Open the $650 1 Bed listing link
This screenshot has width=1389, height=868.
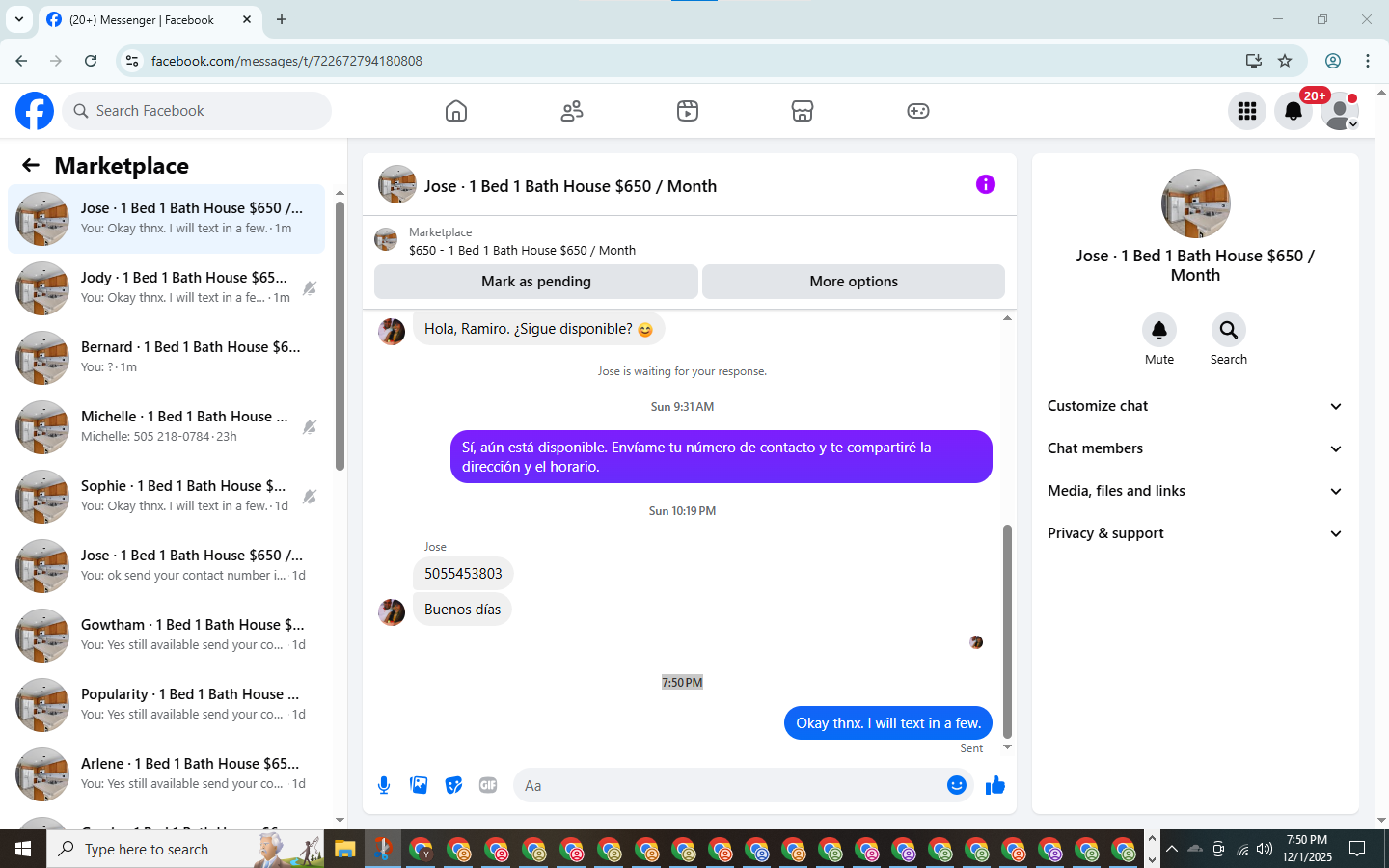[x=522, y=250]
